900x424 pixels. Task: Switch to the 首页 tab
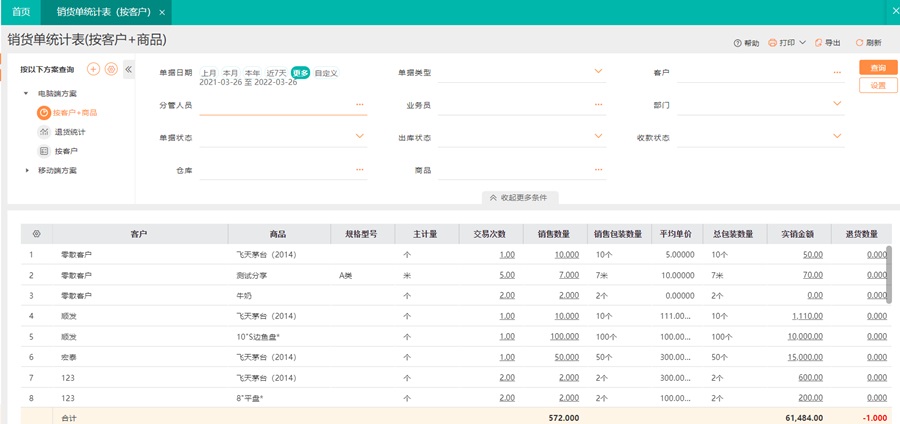(21, 12)
